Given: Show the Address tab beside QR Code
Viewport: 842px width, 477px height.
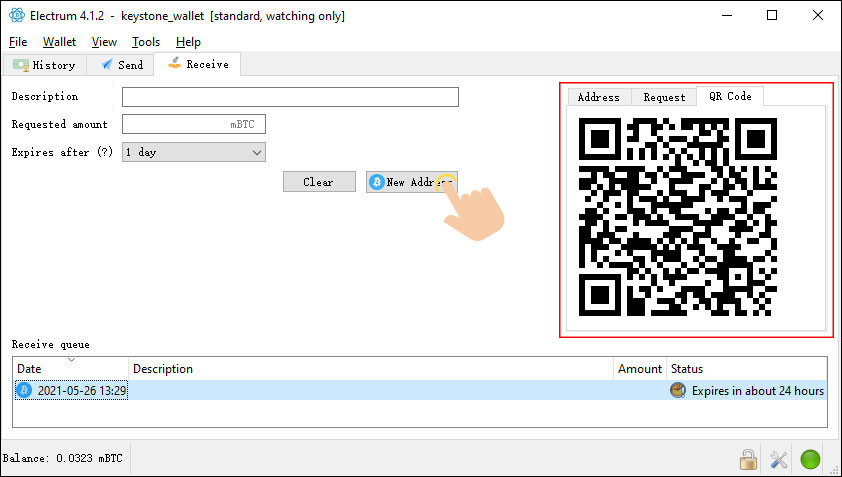Looking at the screenshot, I should point(598,97).
